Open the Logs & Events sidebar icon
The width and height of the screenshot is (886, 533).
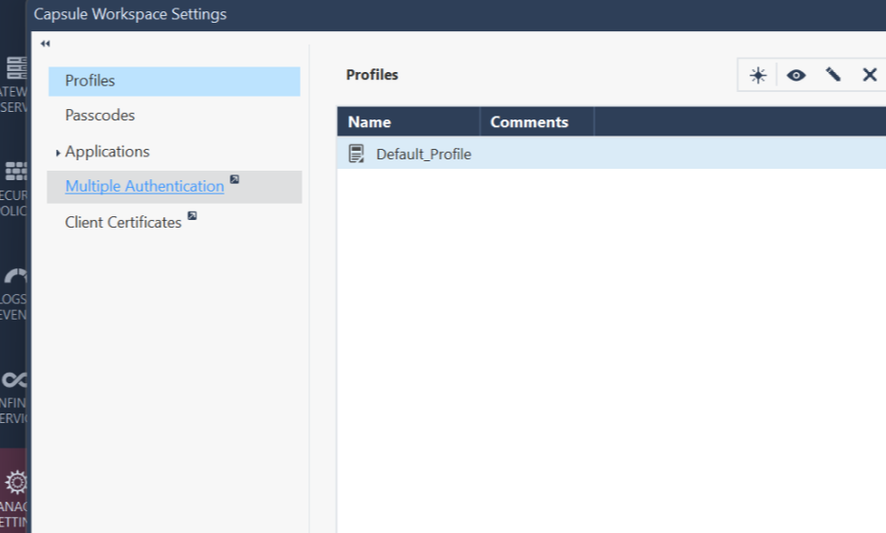pyautogui.click(x=14, y=276)
